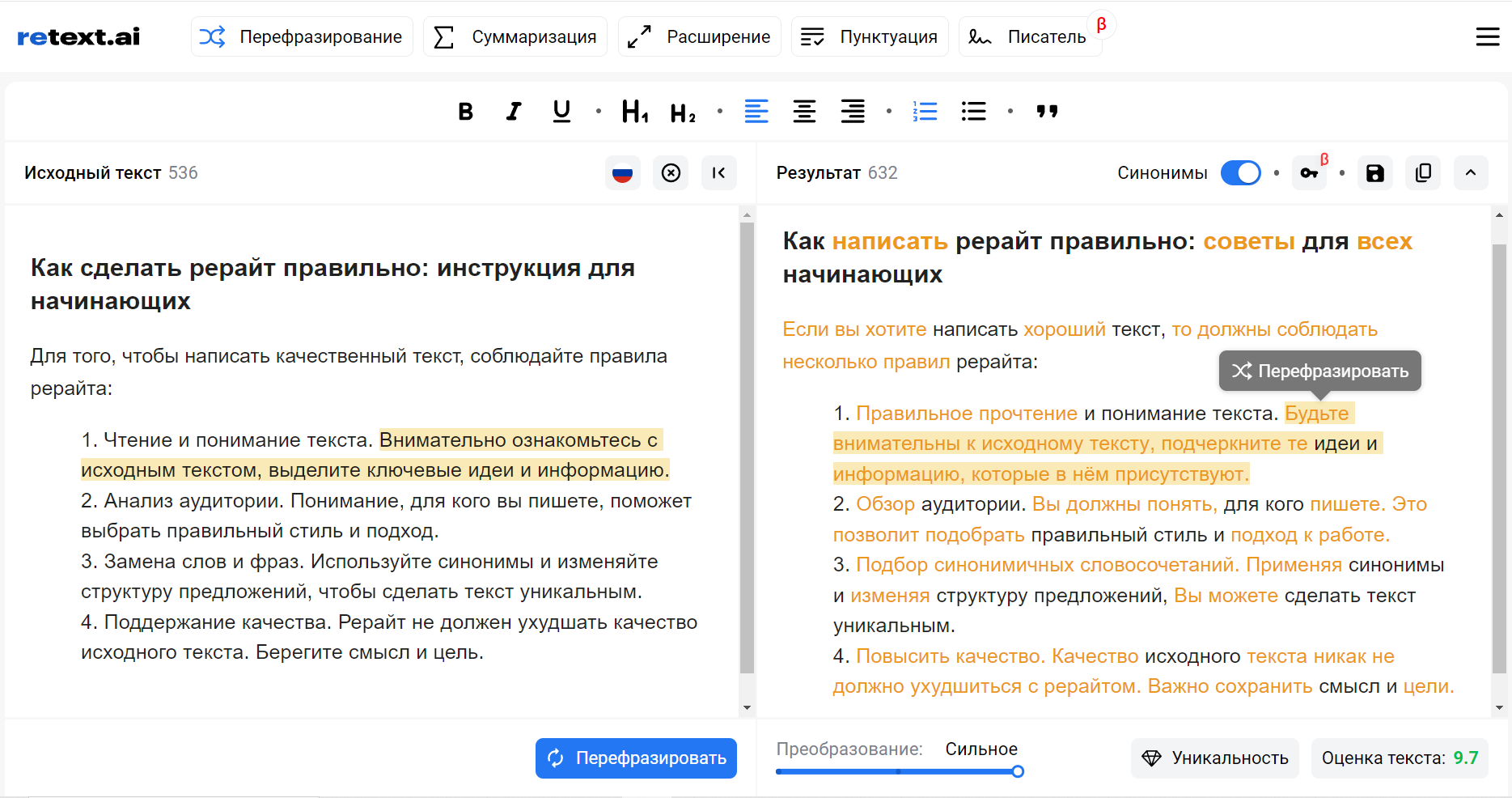Insert a numbered list
The image size is (1512, 798).
click(x=925, y=112)
